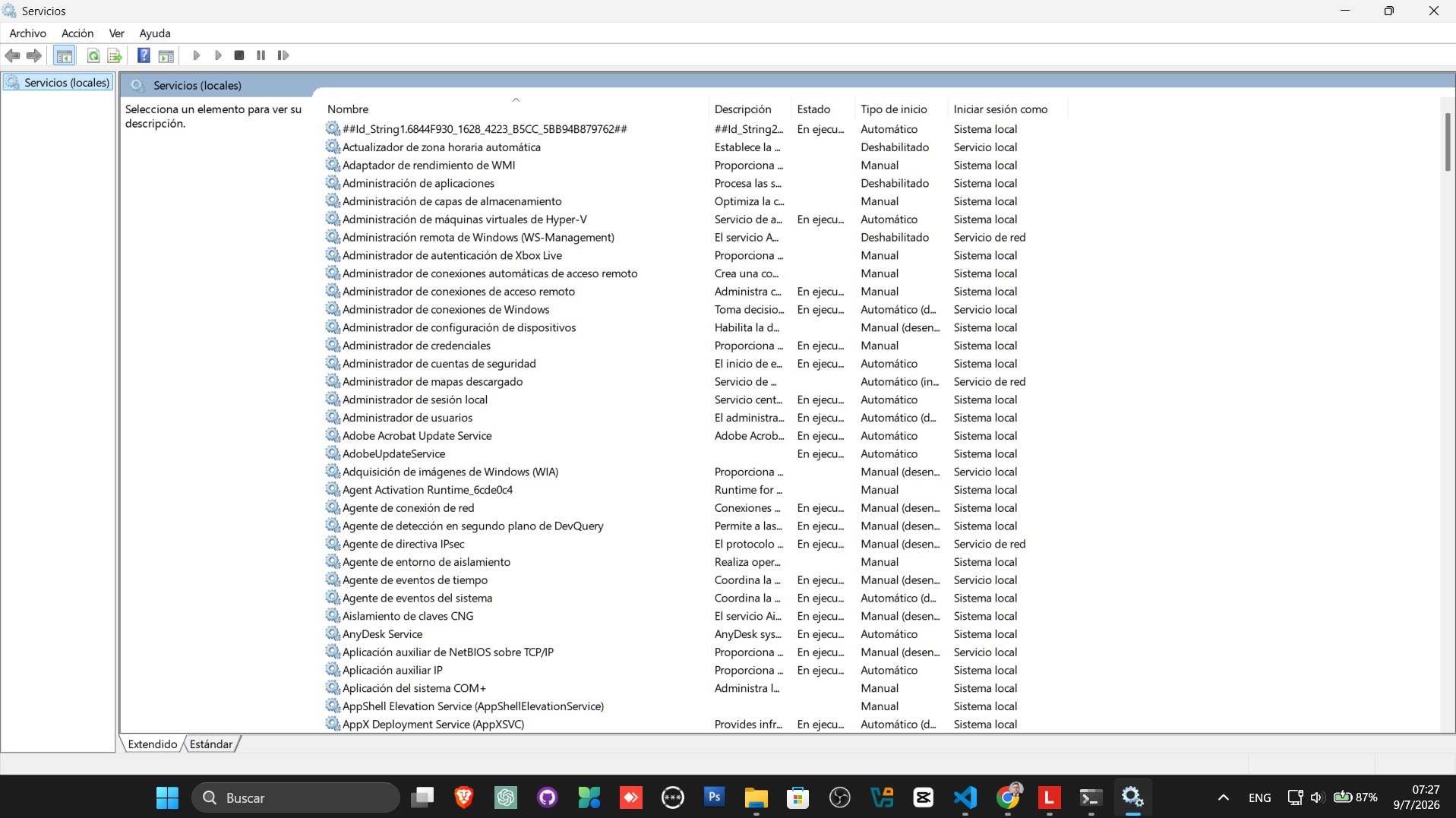Screen dimensions: 1456x818
Task: Open ChatGPT from the taskbar
Action: click(506, 797)
